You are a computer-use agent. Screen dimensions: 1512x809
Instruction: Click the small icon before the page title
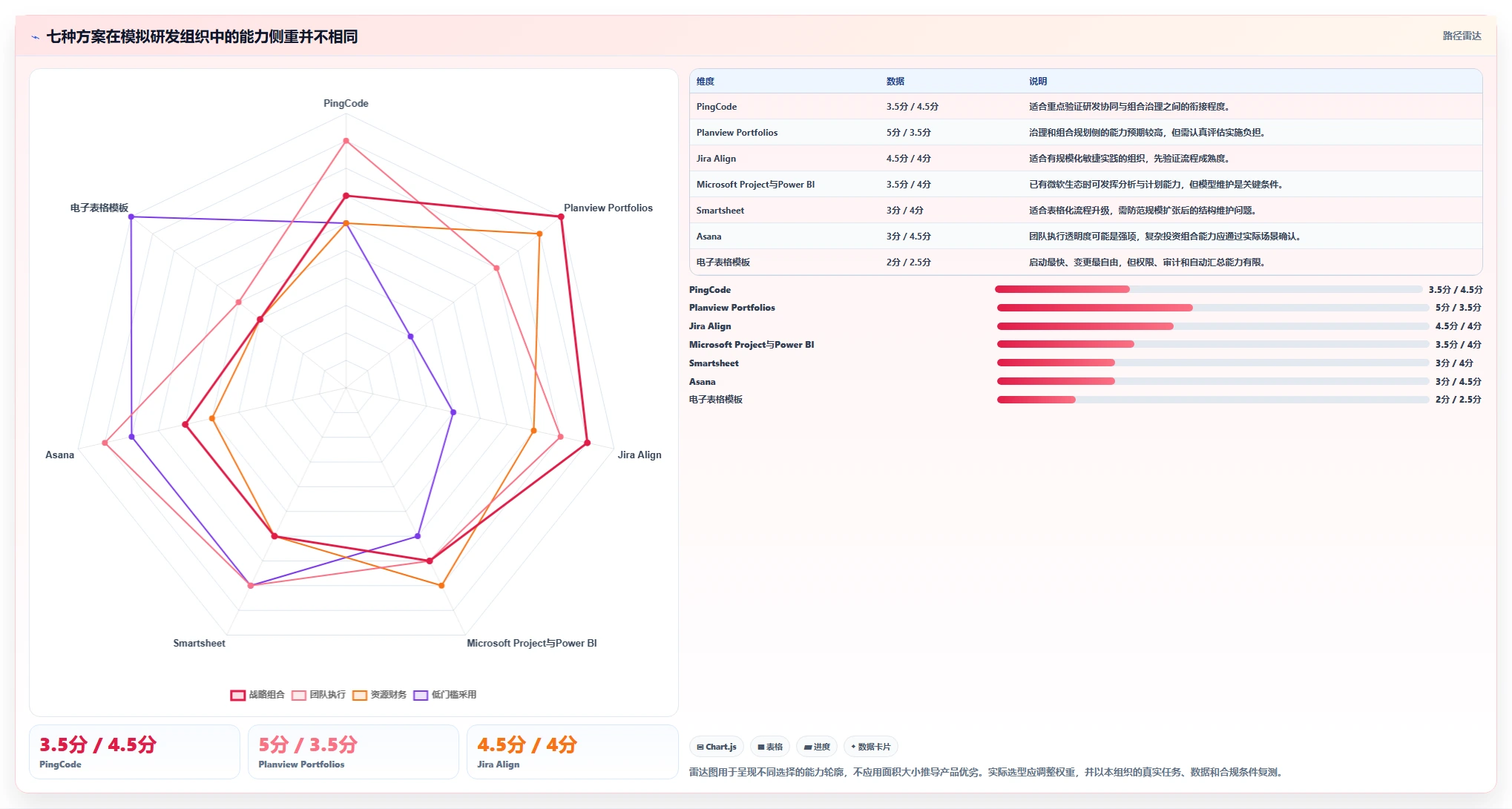pyautogui.click(x=35, y=37)
